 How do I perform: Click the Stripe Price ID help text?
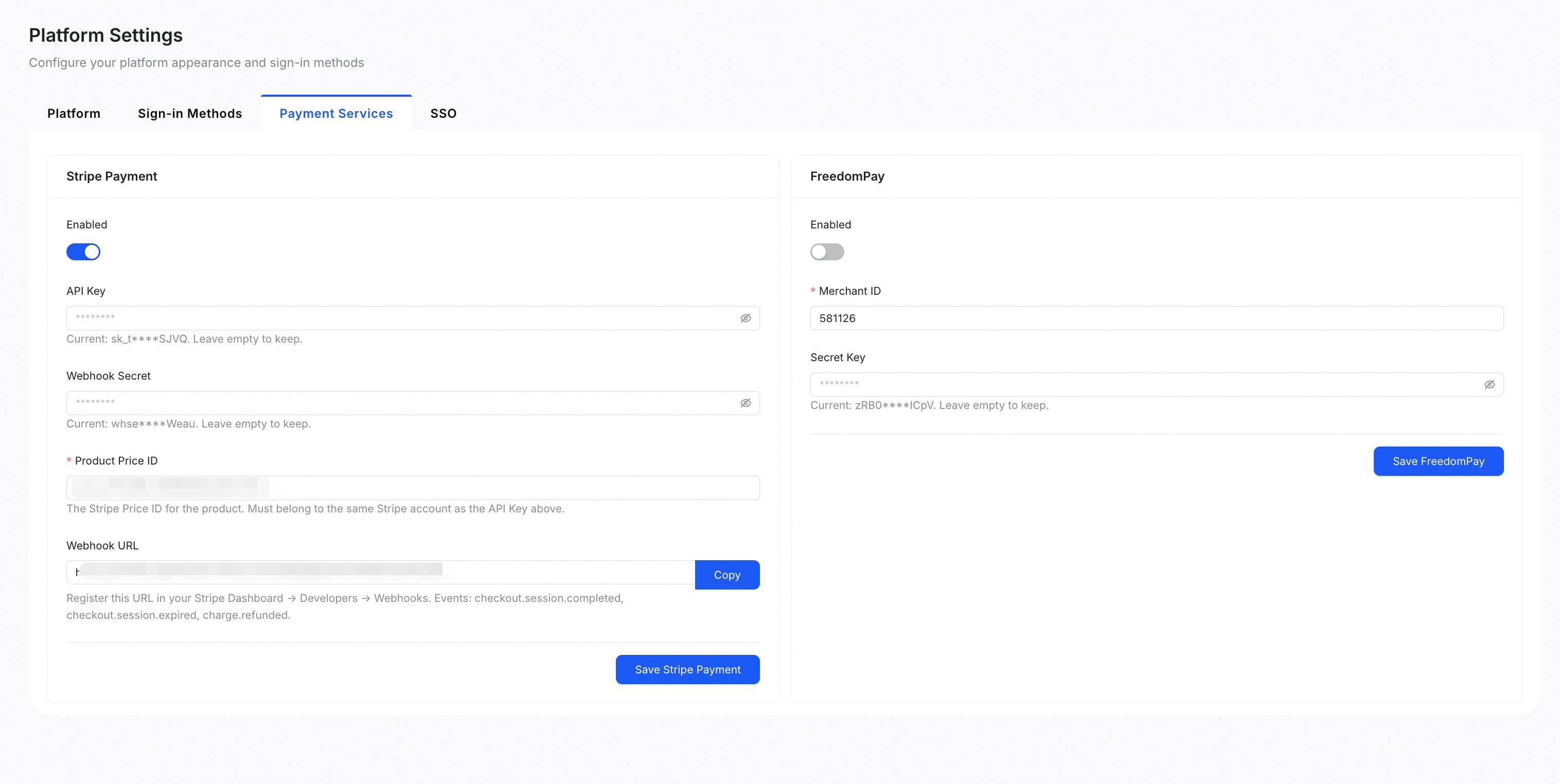point(315,509)
